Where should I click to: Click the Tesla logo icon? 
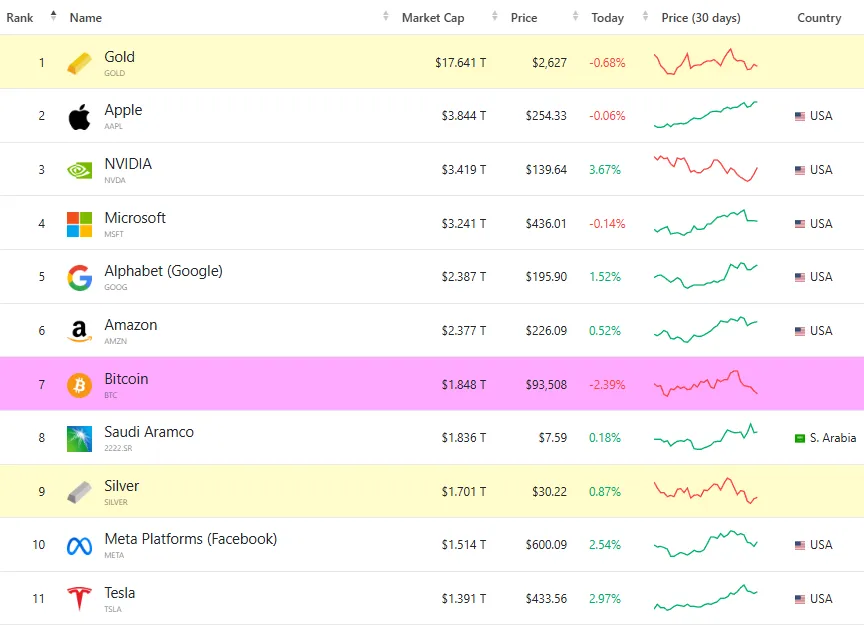[x=79, y=598]
